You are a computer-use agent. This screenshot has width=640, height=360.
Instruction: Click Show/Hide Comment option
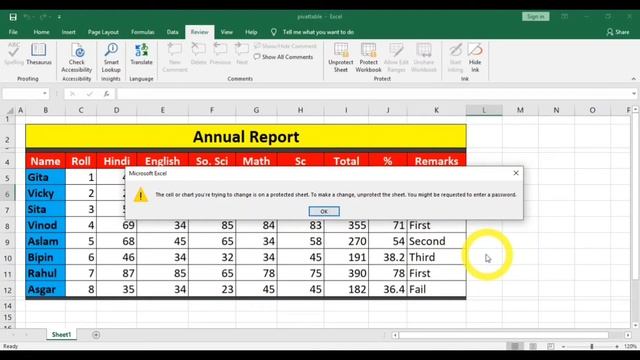285,46
